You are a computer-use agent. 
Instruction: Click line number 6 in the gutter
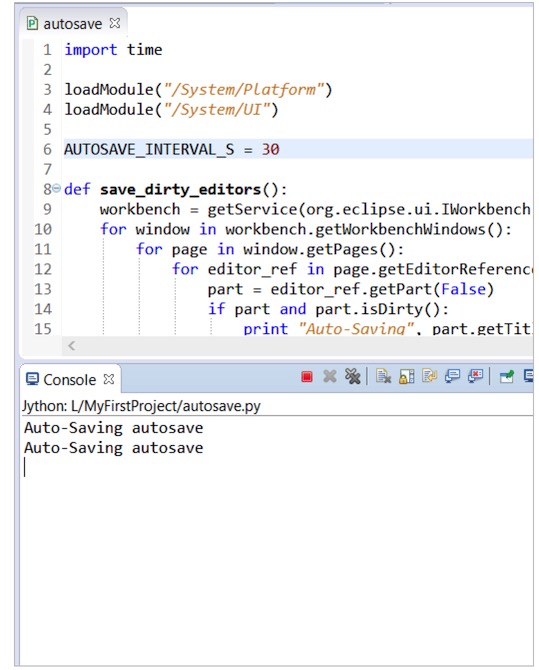[47, 150]
